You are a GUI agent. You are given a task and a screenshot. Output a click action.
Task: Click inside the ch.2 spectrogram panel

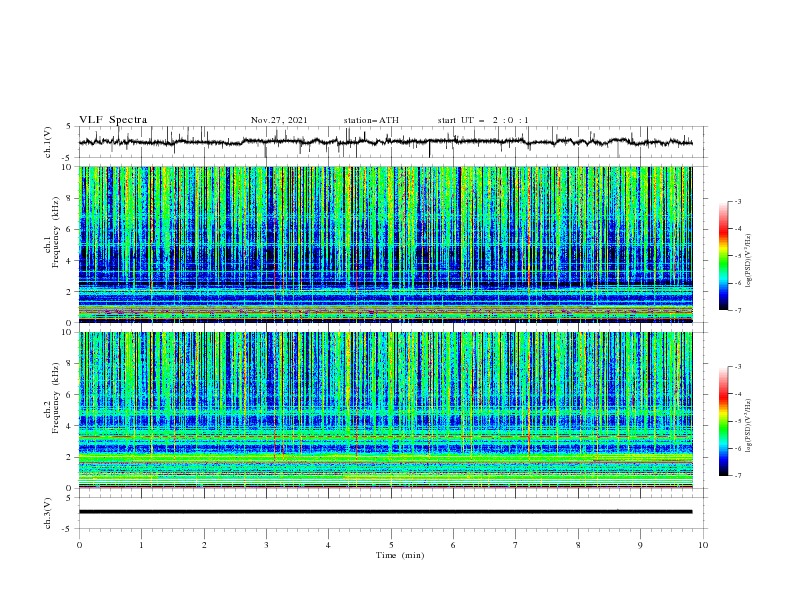click(385, 410)
